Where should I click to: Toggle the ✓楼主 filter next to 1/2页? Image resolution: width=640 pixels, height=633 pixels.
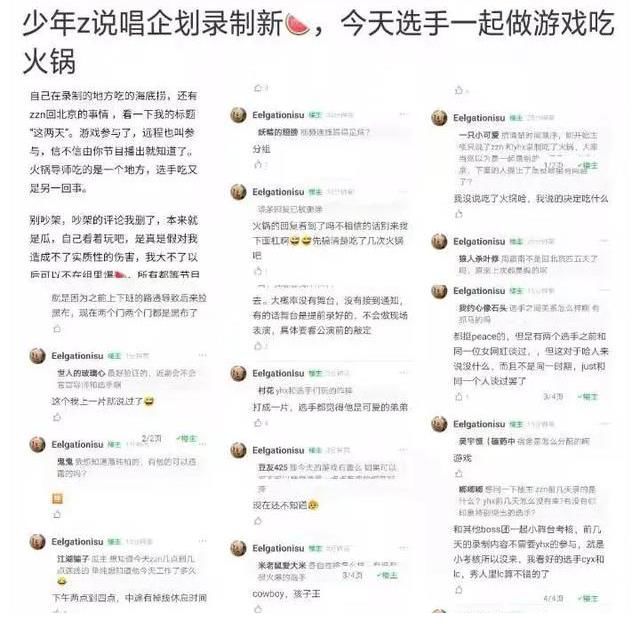(588, 165)
